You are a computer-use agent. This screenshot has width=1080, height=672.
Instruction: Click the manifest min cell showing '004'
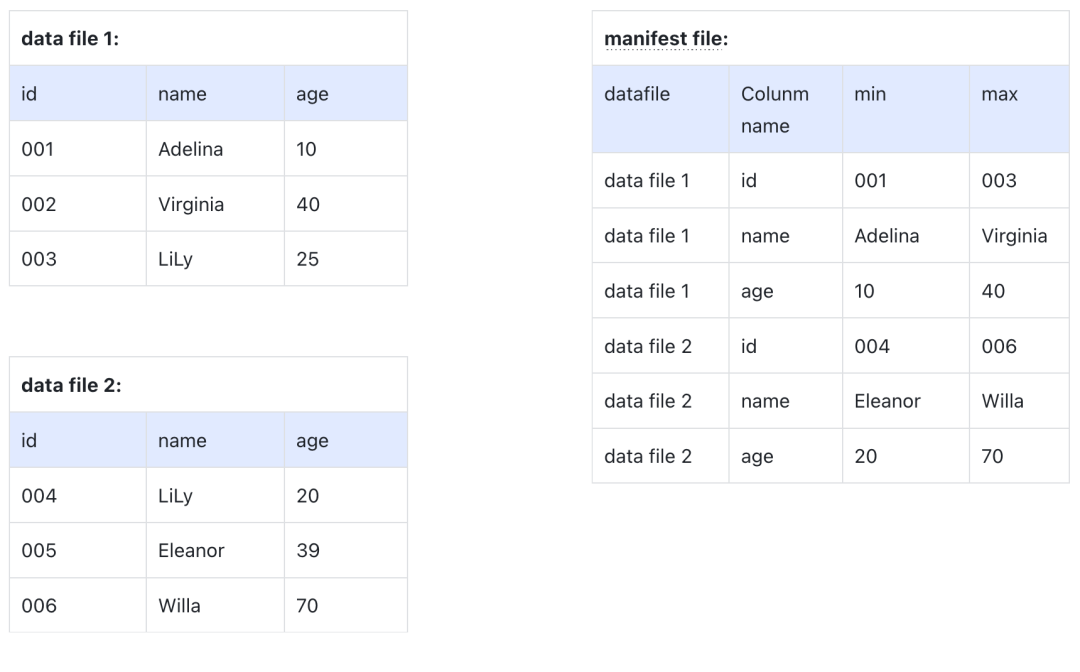870,346
